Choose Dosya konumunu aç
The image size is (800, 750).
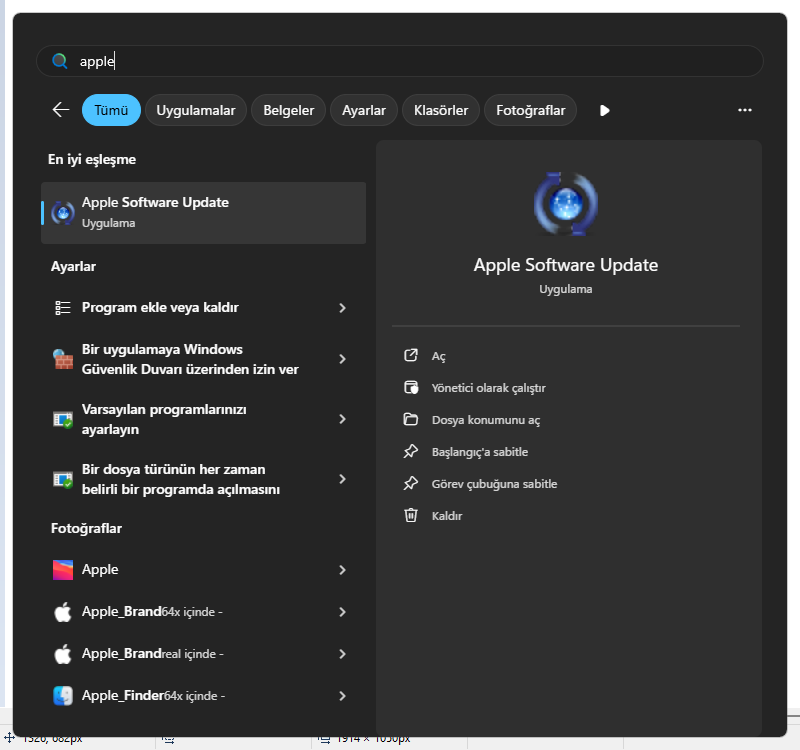[486, 420]
